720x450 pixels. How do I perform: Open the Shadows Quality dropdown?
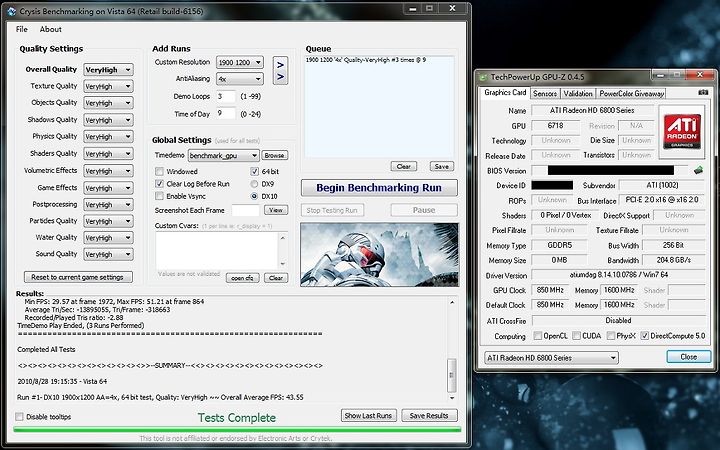108,120
